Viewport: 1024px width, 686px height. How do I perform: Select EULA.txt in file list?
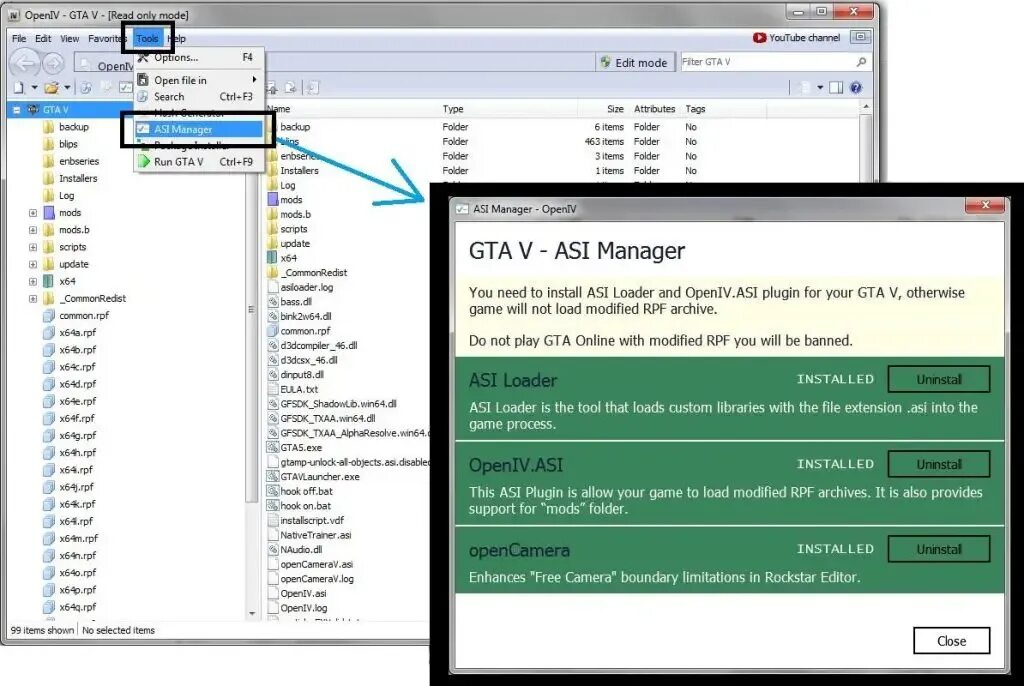pos(299,389)
